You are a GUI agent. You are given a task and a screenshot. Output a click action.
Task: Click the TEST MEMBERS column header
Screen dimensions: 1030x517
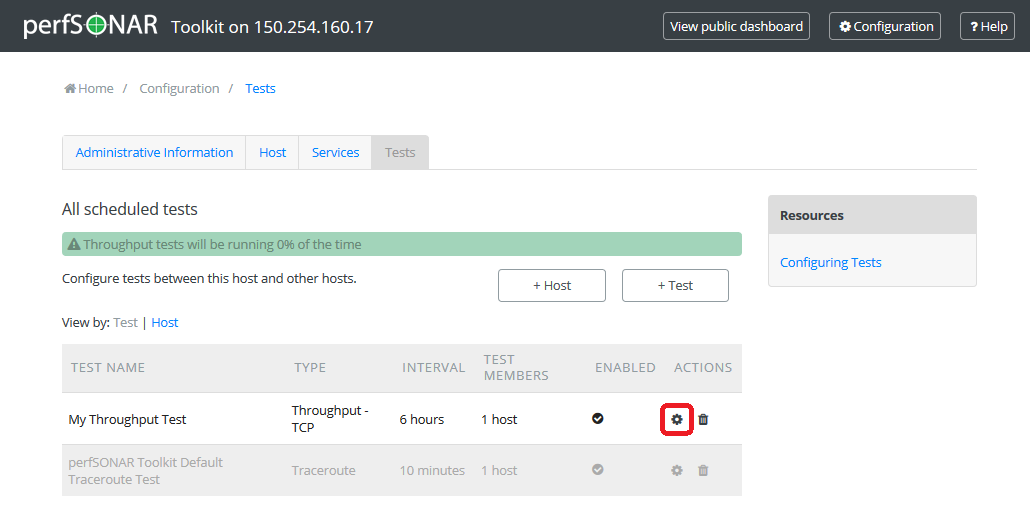click(516, 368)
